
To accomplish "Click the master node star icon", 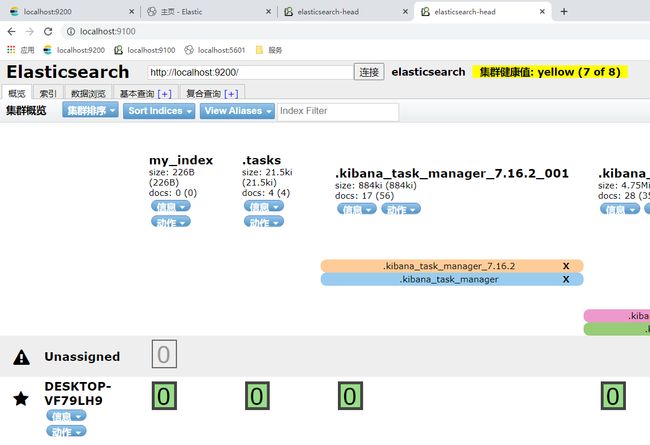I will point(21,399).
